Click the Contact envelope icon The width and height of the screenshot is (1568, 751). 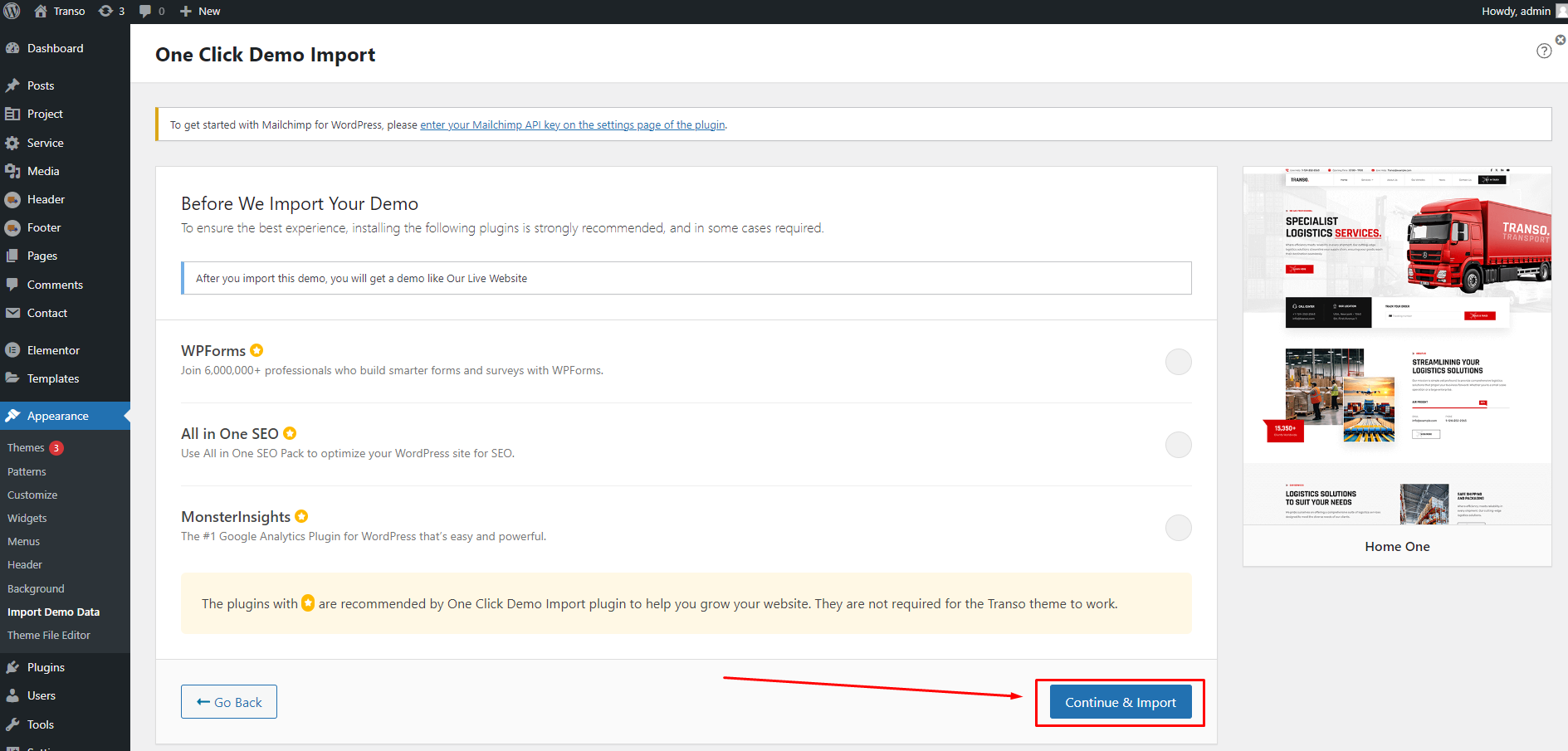tap(12, 313)
